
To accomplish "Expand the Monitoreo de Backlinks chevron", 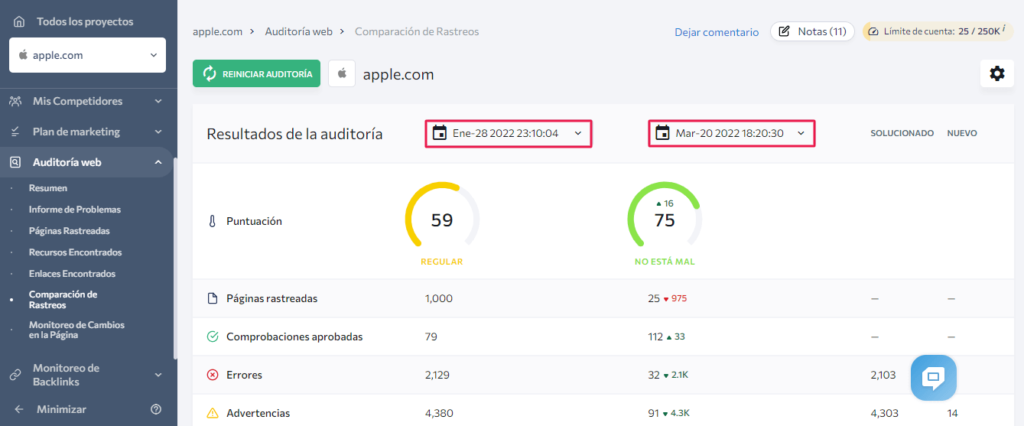I will (158, 375).
